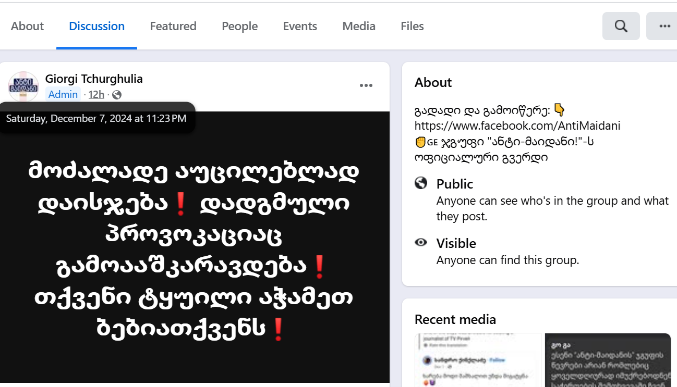Click the Visible label
Viewport: 677px width, 387px height.
point(456,243)
